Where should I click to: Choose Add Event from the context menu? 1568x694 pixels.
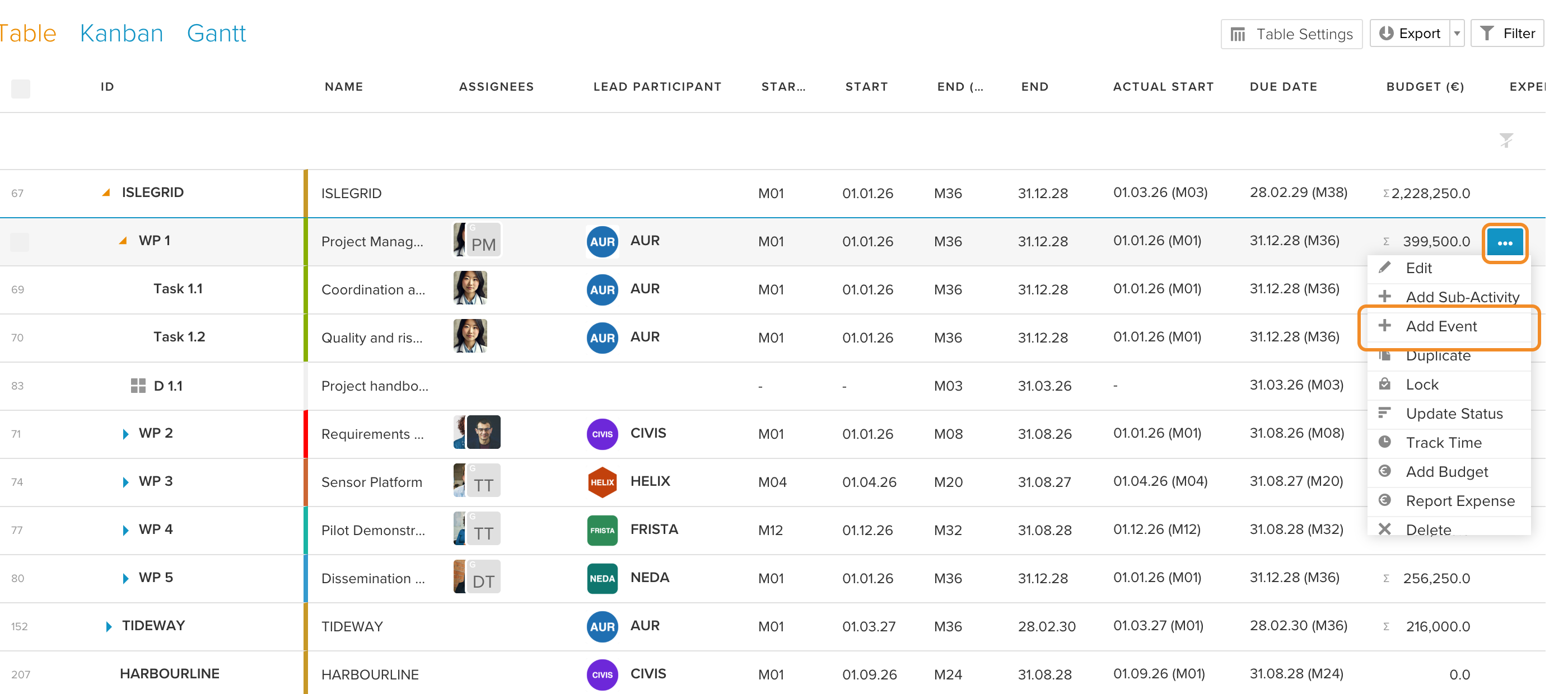click(1449, 327)
